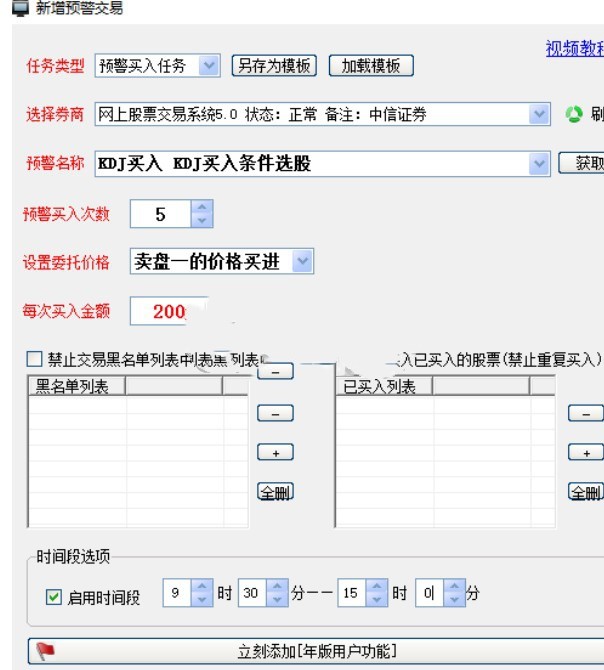
Task: Click the 已买入列表 plus button
Action: coord(586,453)
